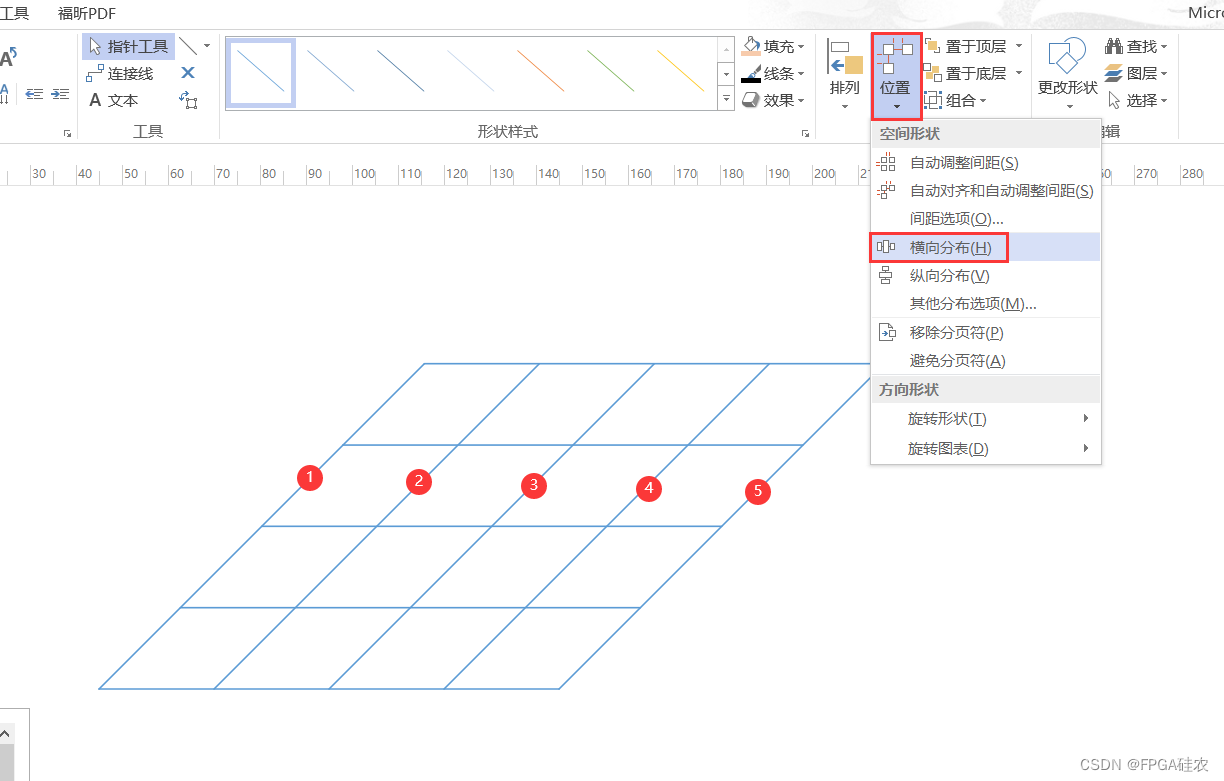Choose 自动调整间距(S) menu item
This screenshot has width=1224, height=781.
coord(986,163)
